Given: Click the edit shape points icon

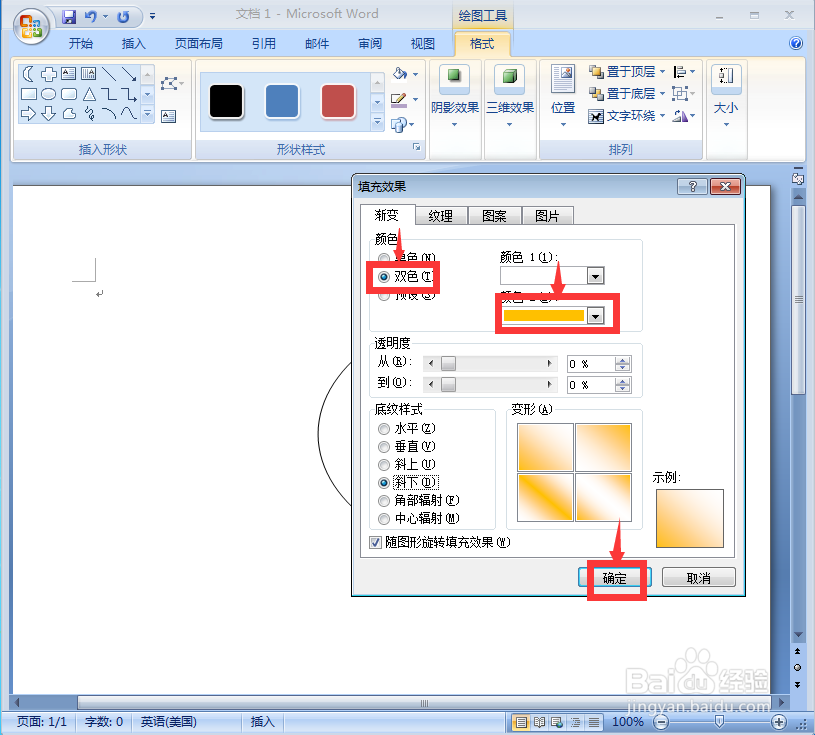Looking at the screenshot, I should [x=171, y=84].
